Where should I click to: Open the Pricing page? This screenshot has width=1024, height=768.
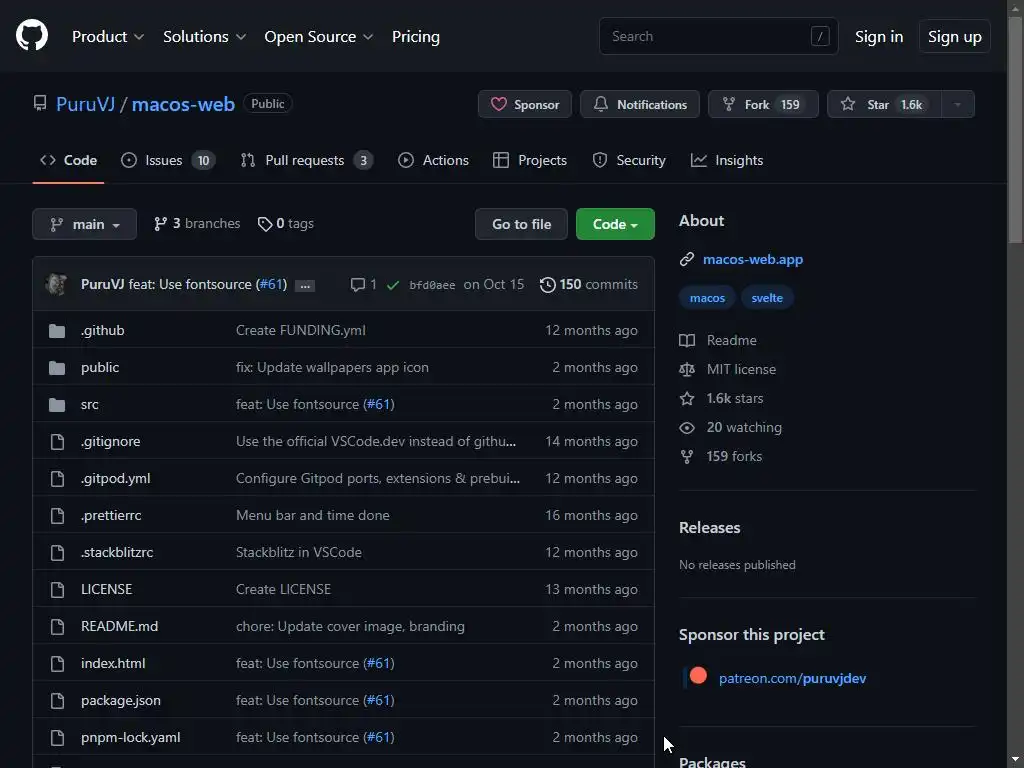tap(415, 37)
